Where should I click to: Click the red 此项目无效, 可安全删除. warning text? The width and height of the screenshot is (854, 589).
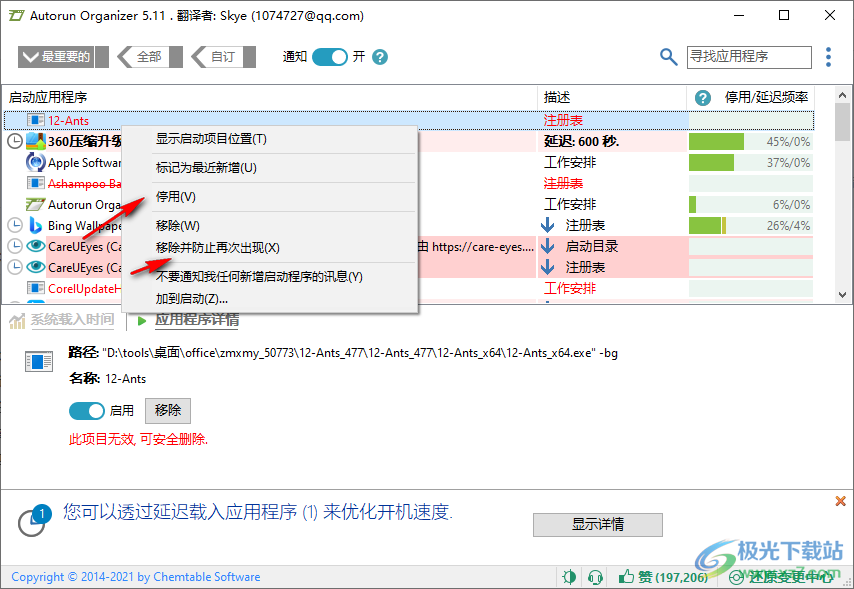click(138, 439)
